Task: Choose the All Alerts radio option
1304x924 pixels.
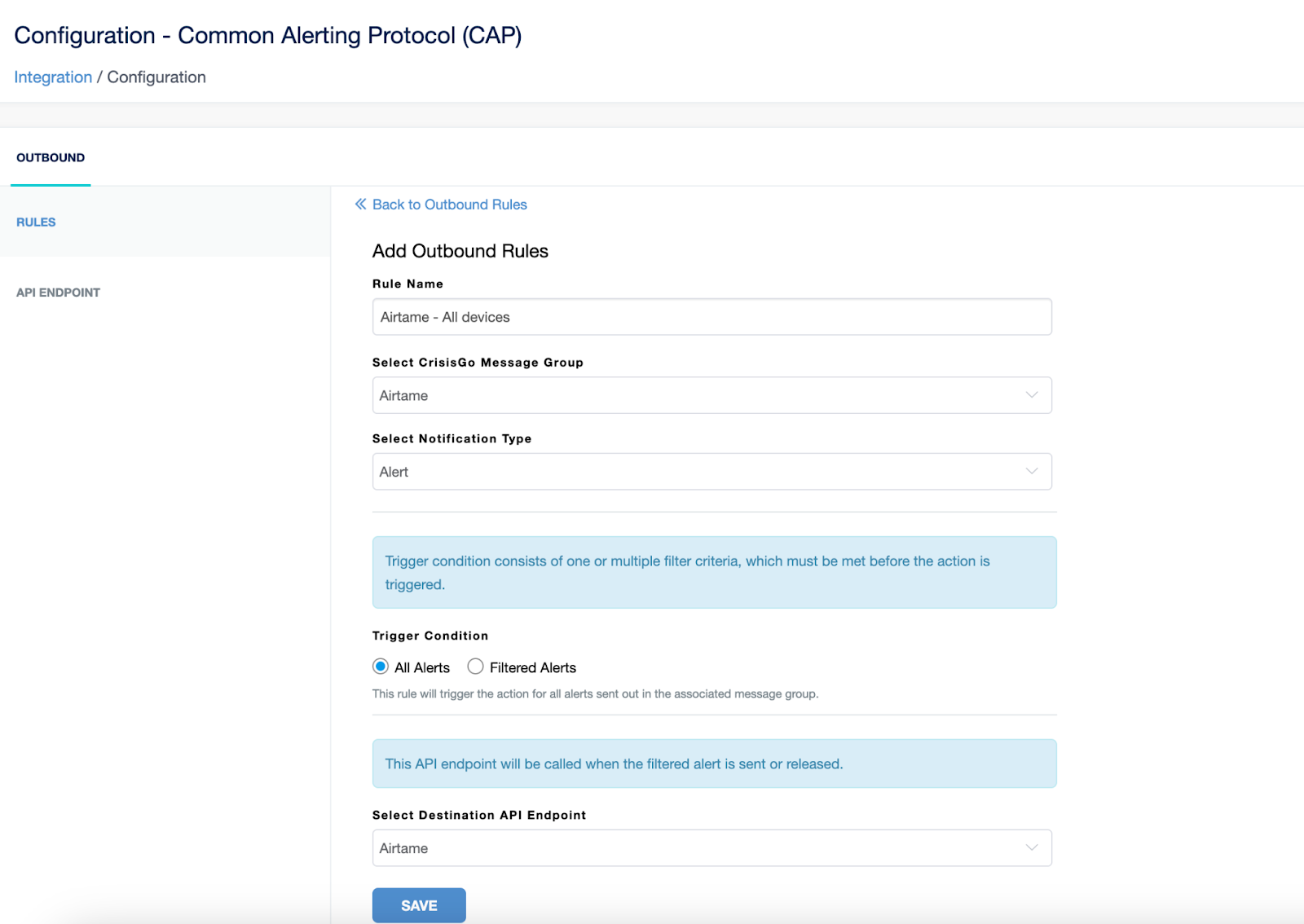Action: coord(381,667)
